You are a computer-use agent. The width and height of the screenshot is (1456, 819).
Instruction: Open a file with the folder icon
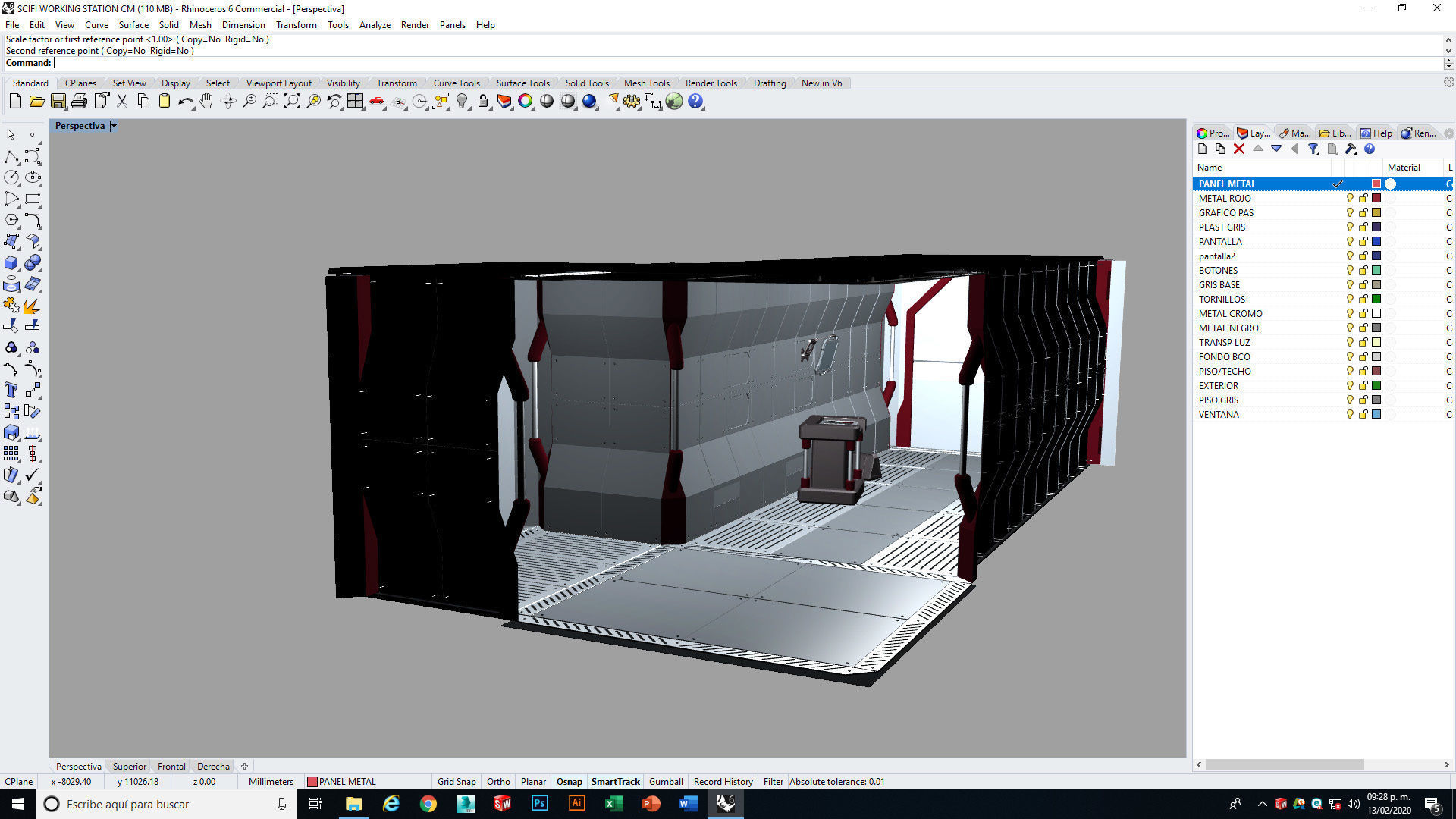(36, 101)
